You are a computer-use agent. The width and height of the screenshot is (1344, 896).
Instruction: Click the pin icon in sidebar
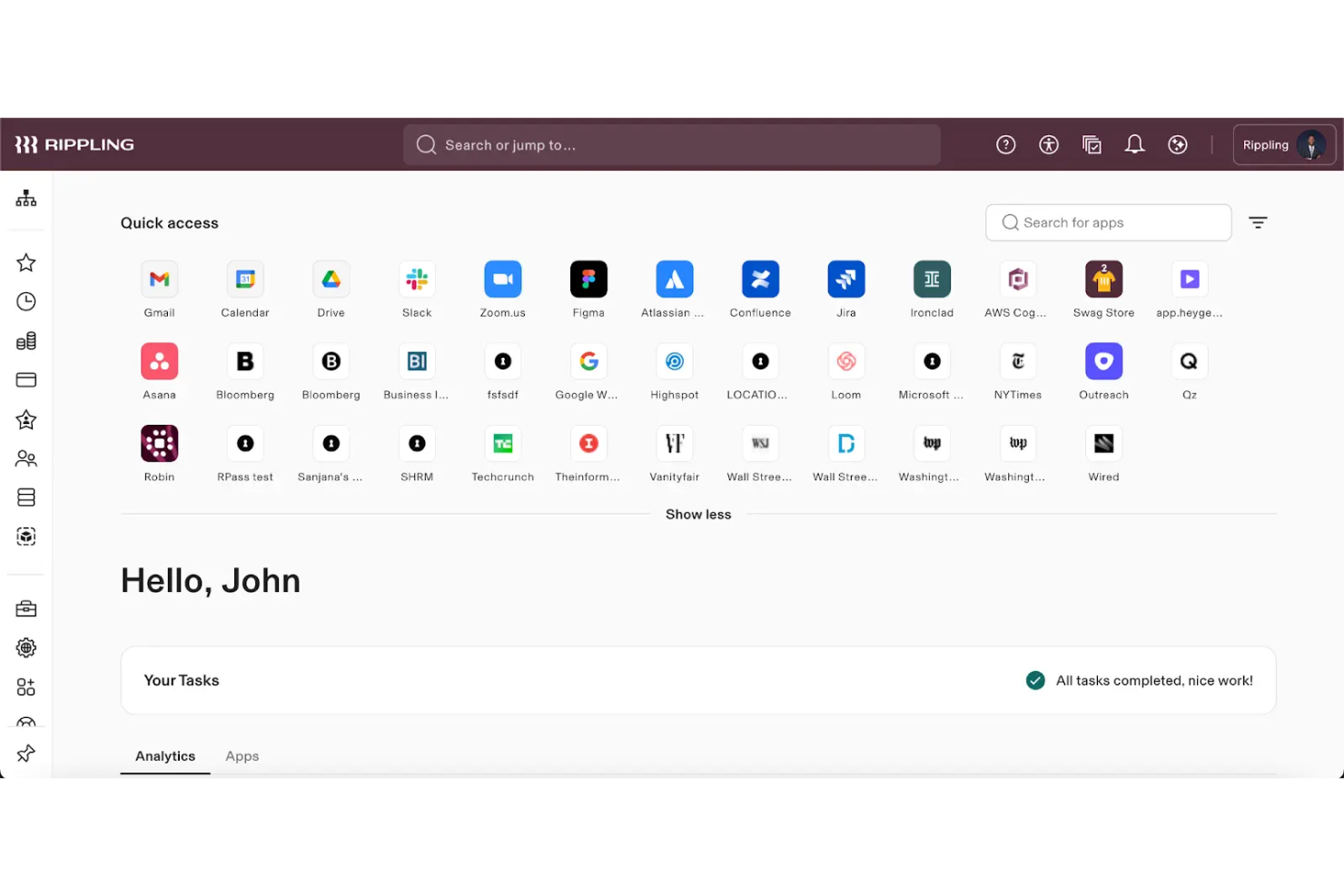pos(26,753)
